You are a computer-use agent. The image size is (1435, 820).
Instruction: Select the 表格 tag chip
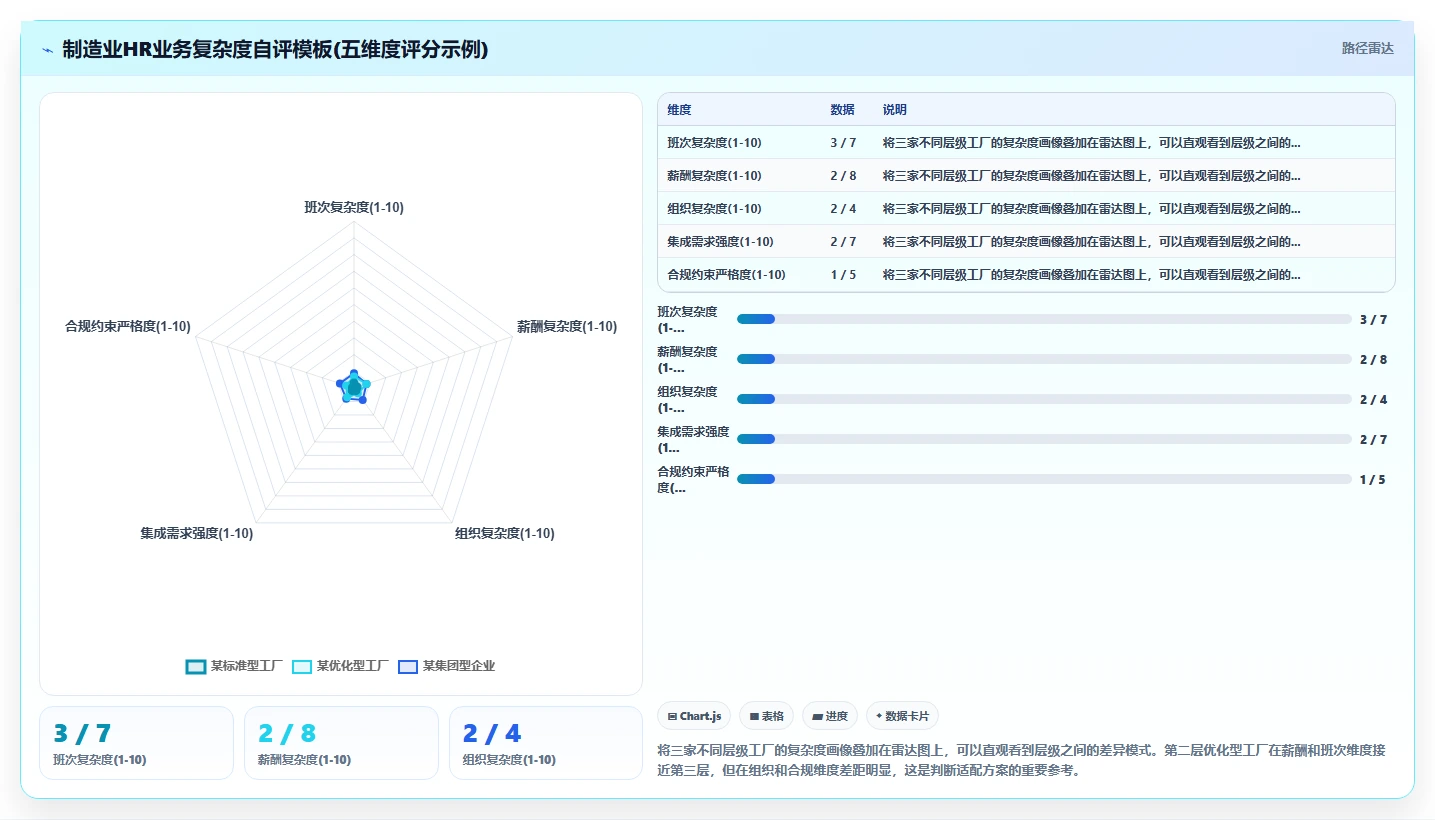pos(766,716)
